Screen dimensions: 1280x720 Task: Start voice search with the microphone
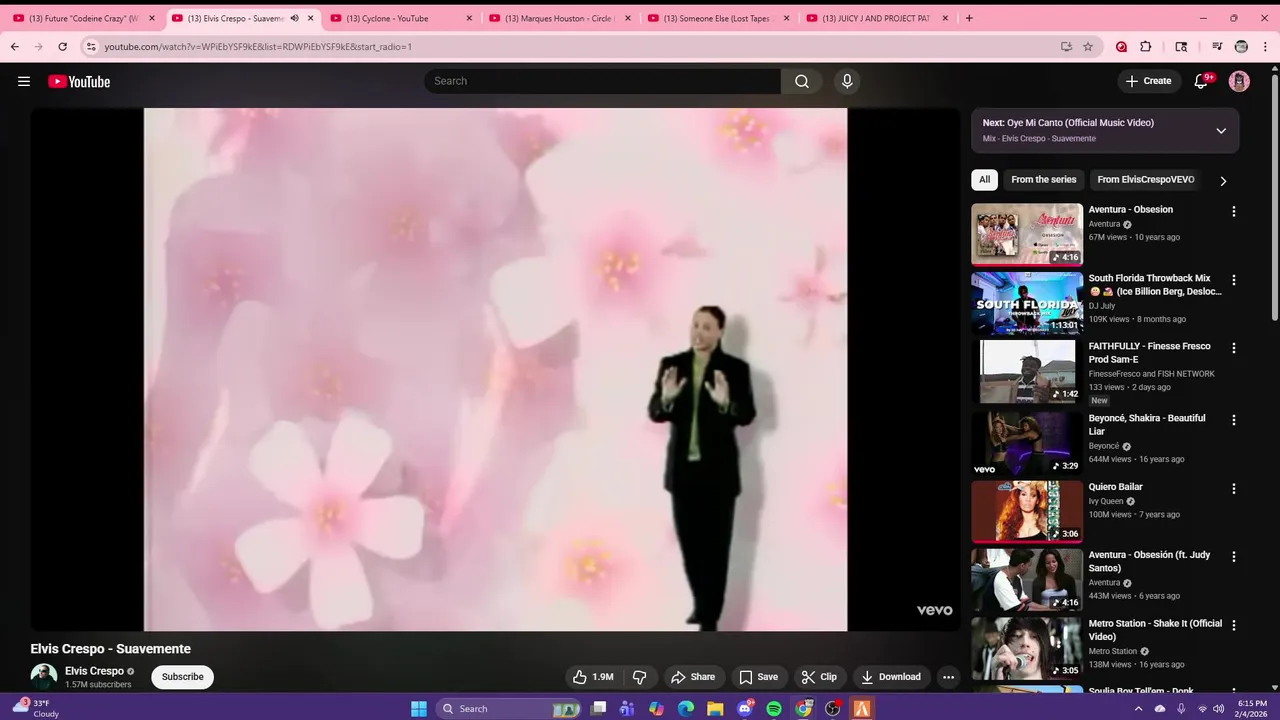pyautogui.click(x=847, y=81)
